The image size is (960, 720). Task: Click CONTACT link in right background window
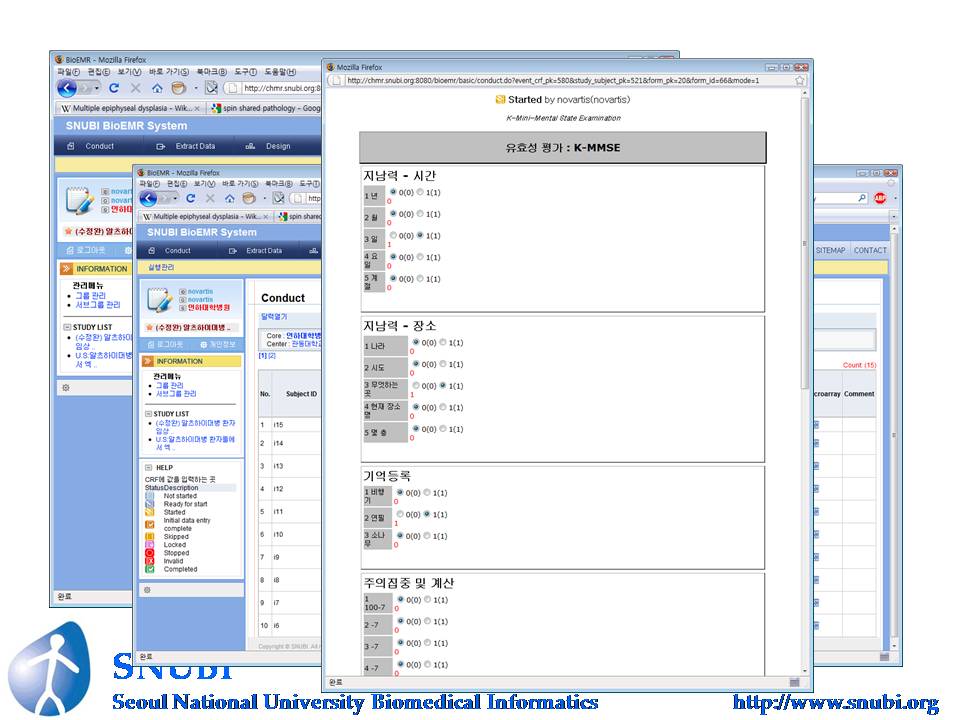(870, 250)
